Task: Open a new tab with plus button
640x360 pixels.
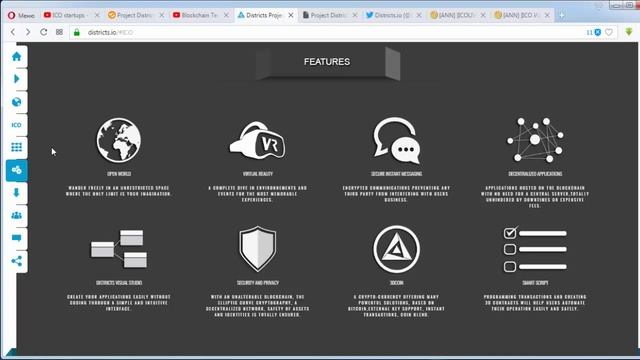Action: click(x=562, y=15)
